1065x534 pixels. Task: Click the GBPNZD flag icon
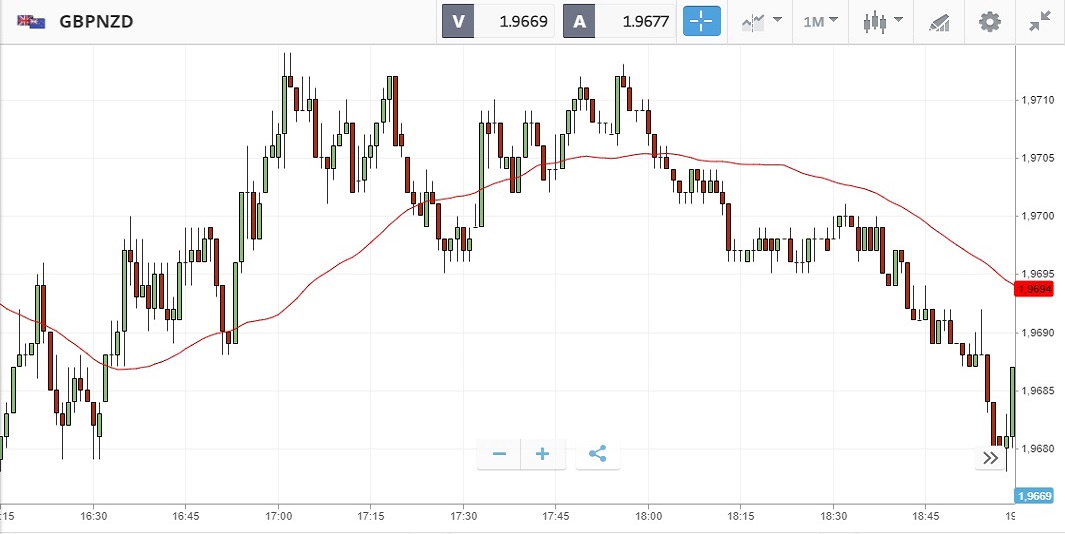[27, 21]
